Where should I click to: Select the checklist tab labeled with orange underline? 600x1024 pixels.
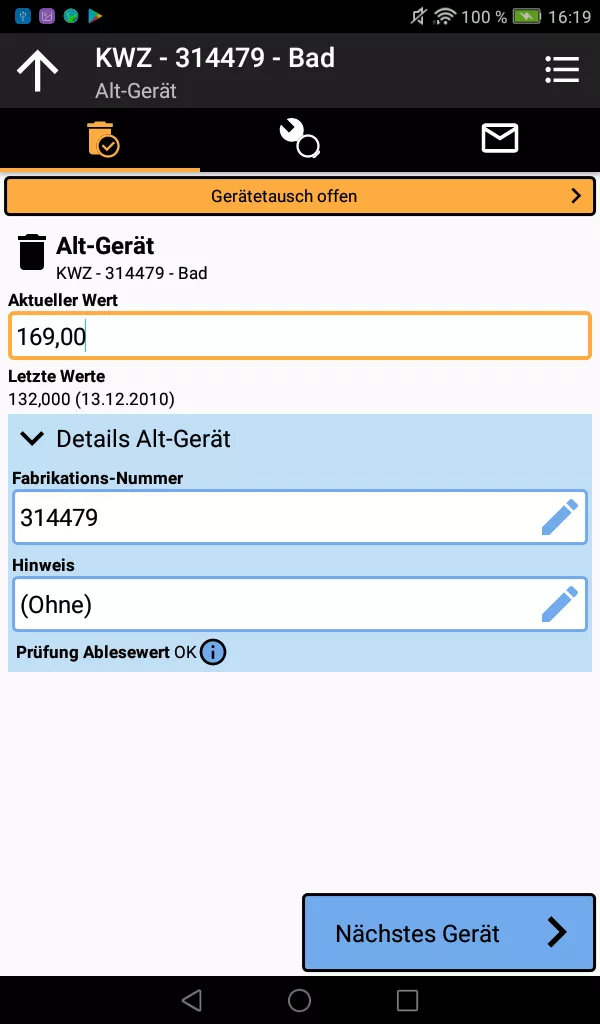pos(100,139)
